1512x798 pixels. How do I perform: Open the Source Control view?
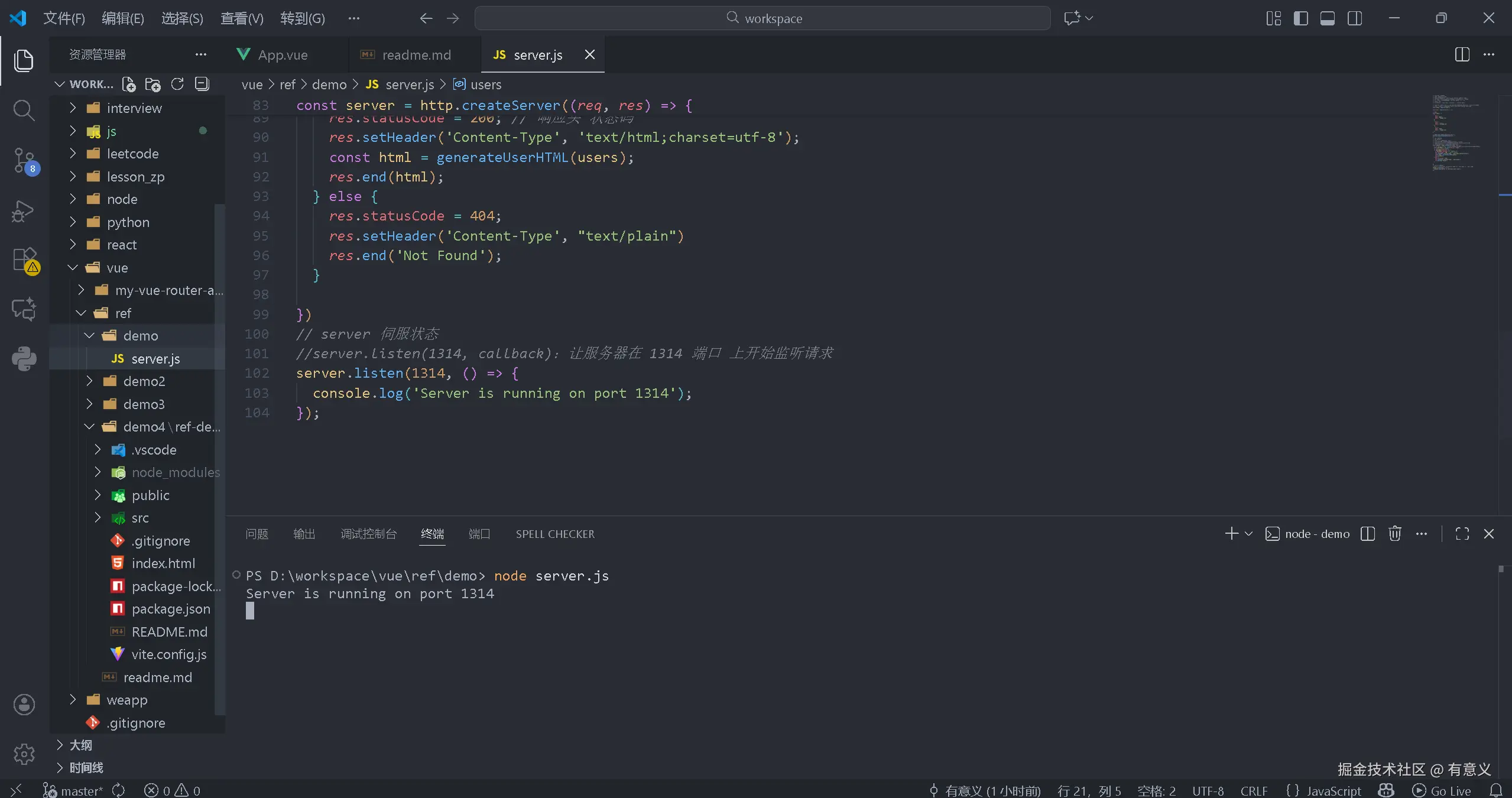pos(24,160)
